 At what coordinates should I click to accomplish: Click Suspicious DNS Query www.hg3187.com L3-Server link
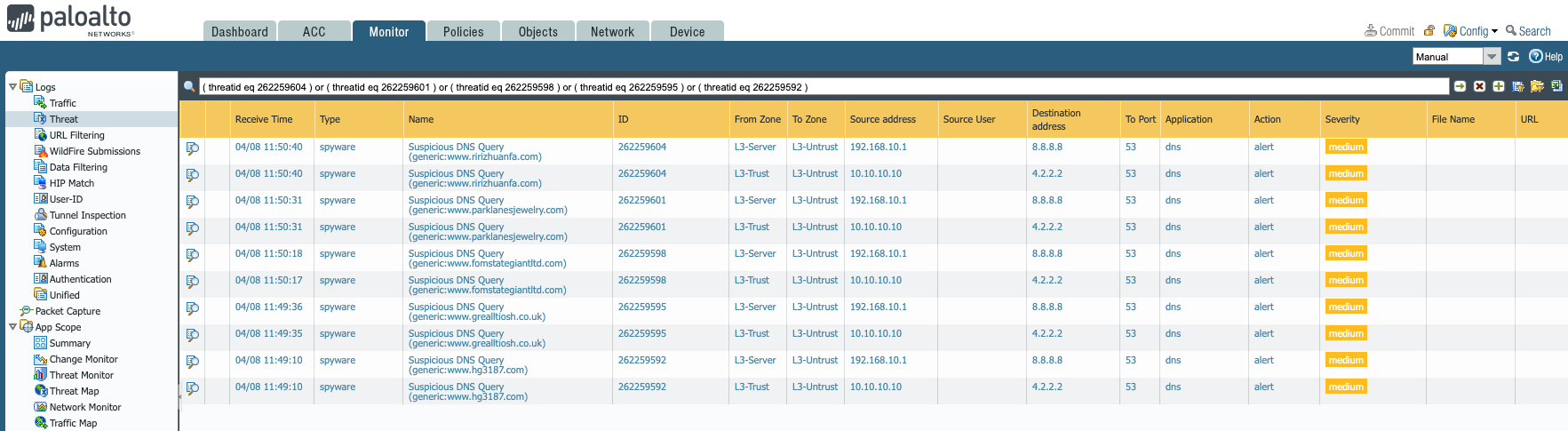tap(468, 364)
